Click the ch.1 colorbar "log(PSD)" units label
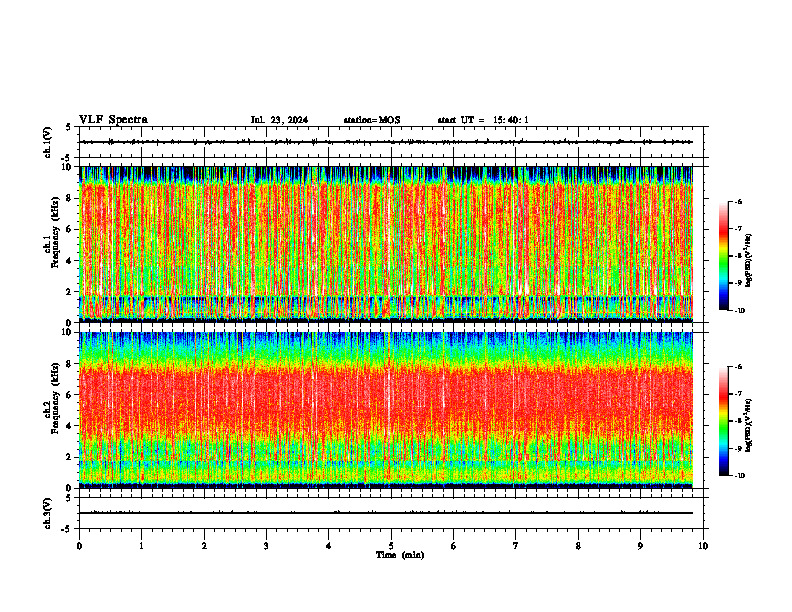 [750, 261]
